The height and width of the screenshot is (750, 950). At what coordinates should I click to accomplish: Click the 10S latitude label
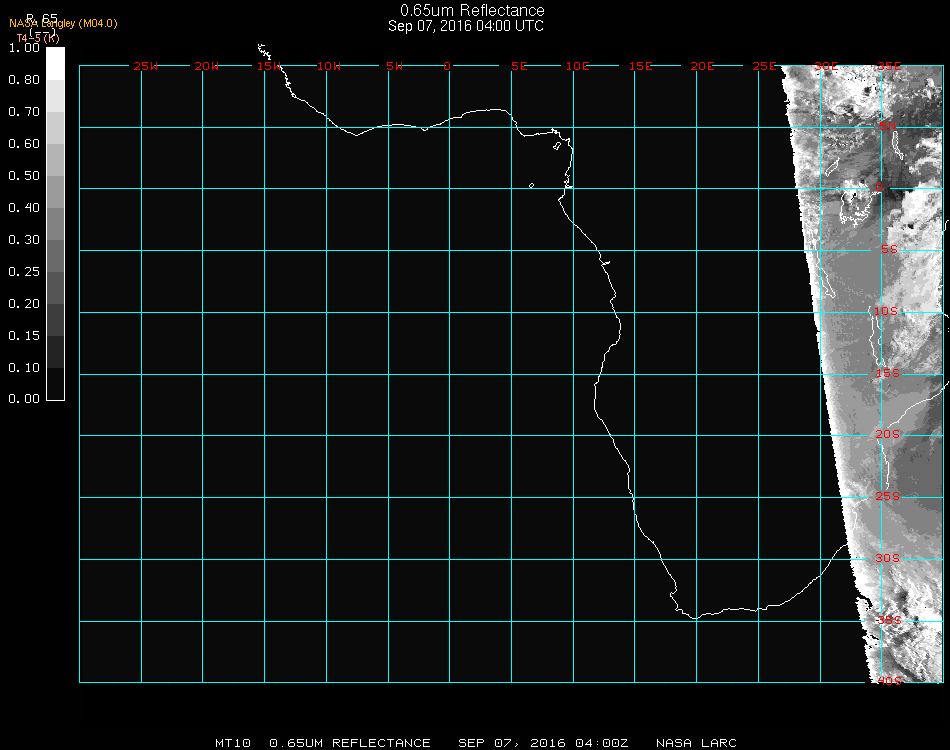click(x=887, y=312)
